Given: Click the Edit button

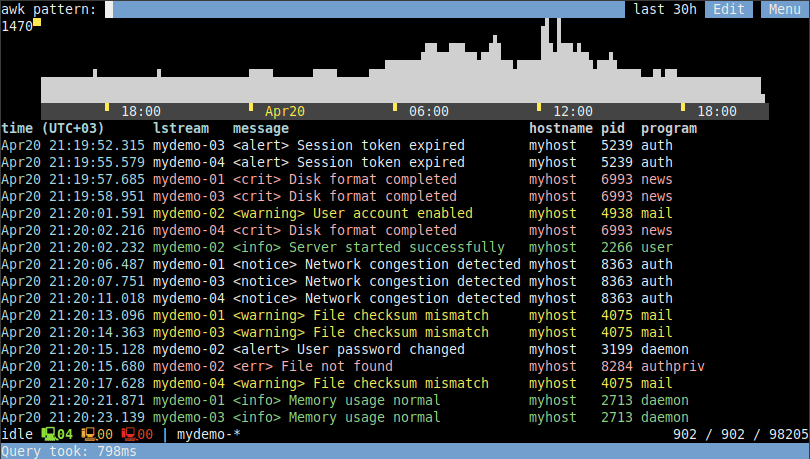Looking at the screenshot, I should 729,9.
